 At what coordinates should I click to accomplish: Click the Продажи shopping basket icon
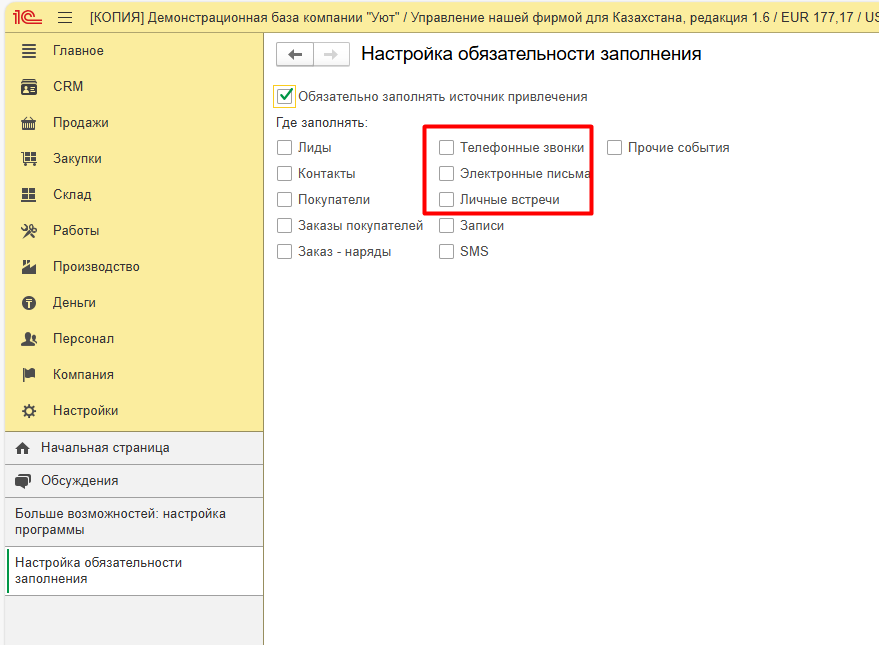pyautogui.click(x=29, y=123)
